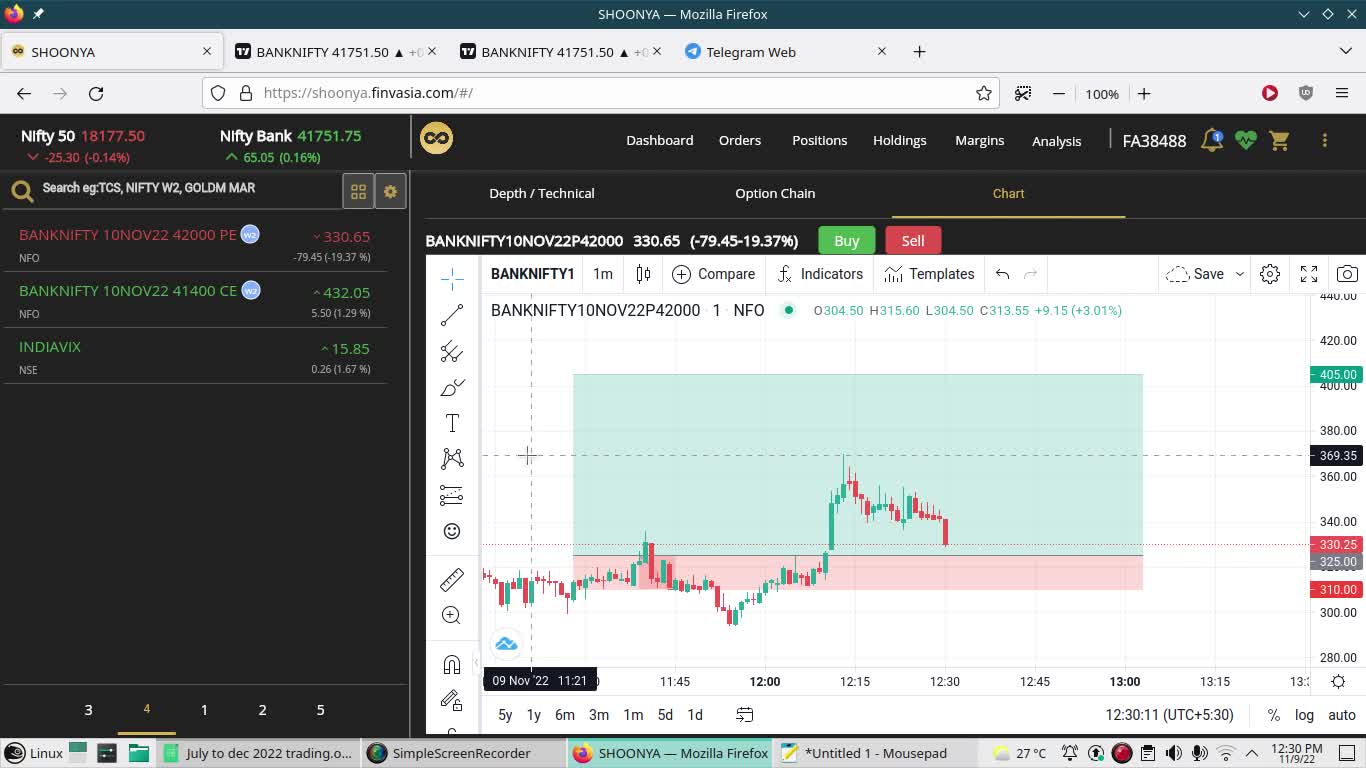The height and width of the screenshot is (768, 1366).
Task: Select the brush drawing tool
Action: [452, 387]
